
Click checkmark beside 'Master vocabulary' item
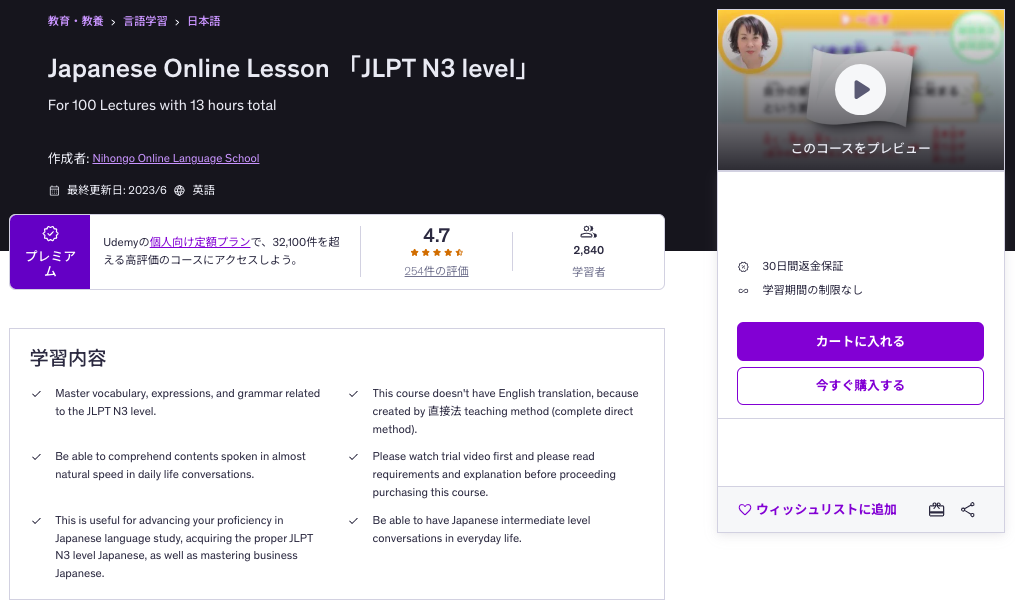[x=36, y=394]
